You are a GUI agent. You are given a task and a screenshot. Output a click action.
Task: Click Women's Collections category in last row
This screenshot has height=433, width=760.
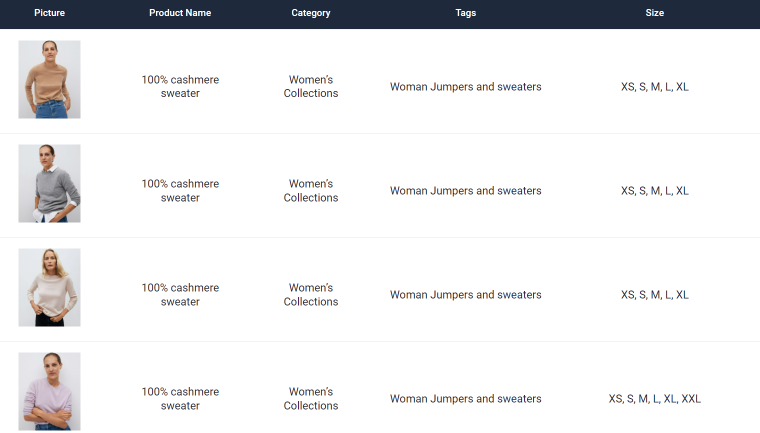311,399
